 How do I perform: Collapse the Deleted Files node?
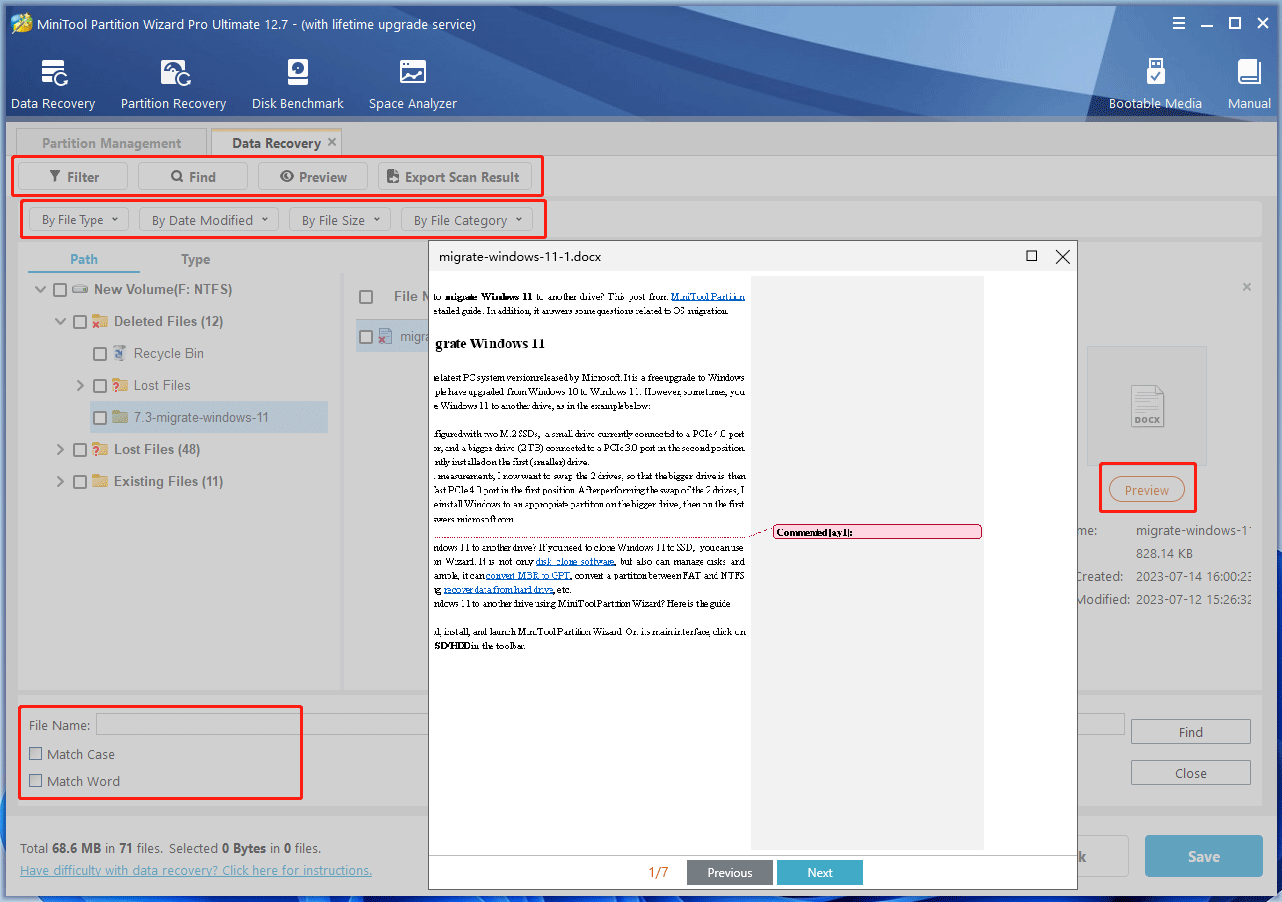61,321
